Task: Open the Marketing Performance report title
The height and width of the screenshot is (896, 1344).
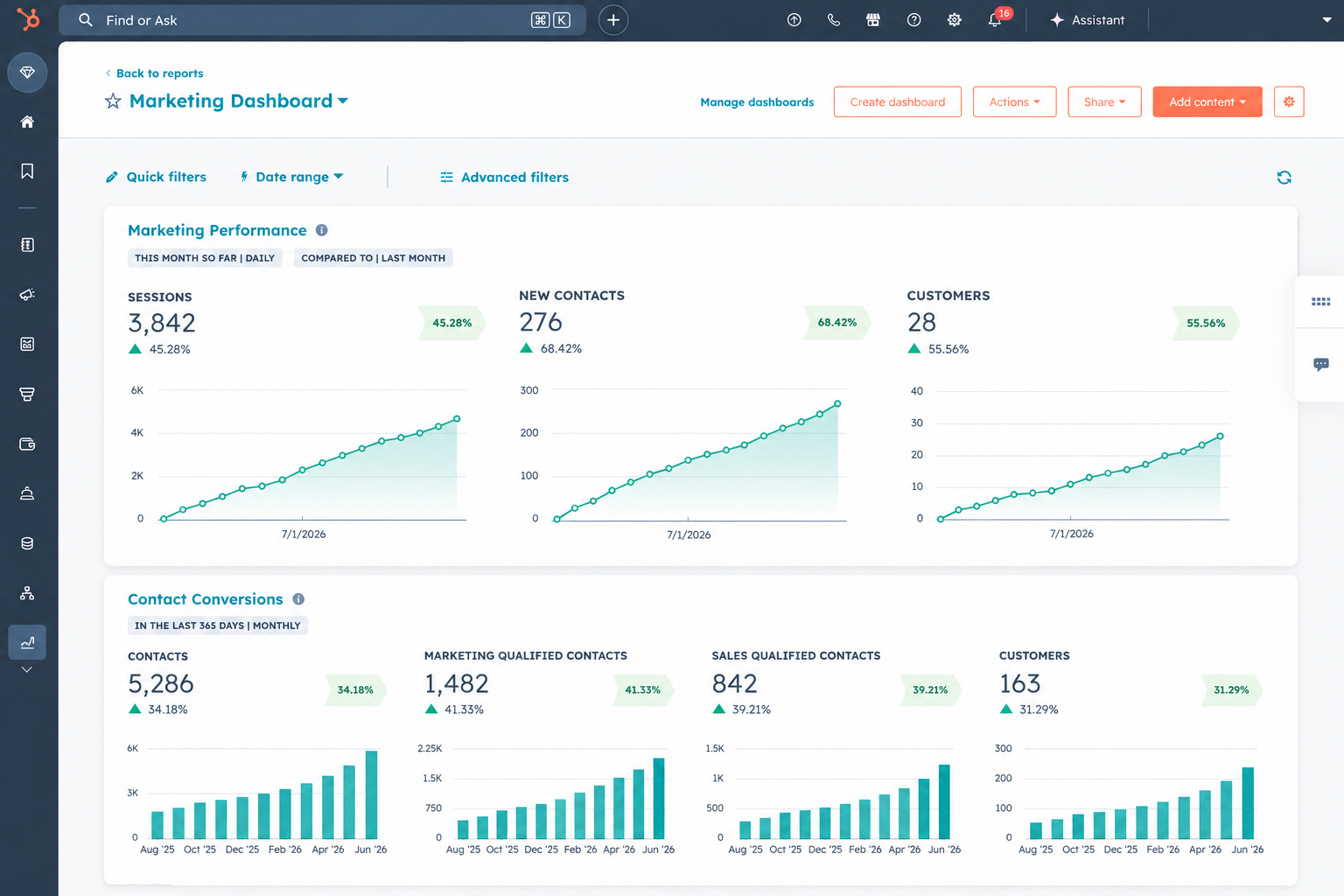Action: 217,230
